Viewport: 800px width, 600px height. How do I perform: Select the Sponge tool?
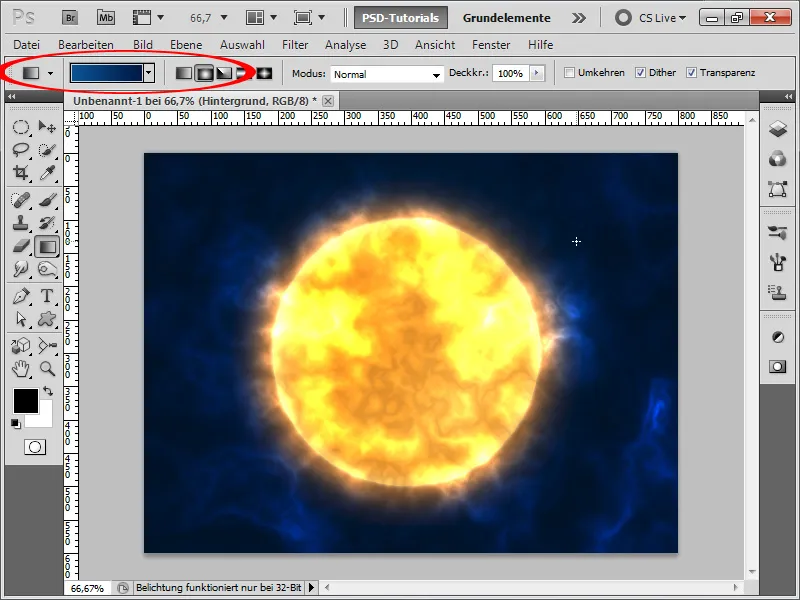pyautogui.click(x=47, y=269)
